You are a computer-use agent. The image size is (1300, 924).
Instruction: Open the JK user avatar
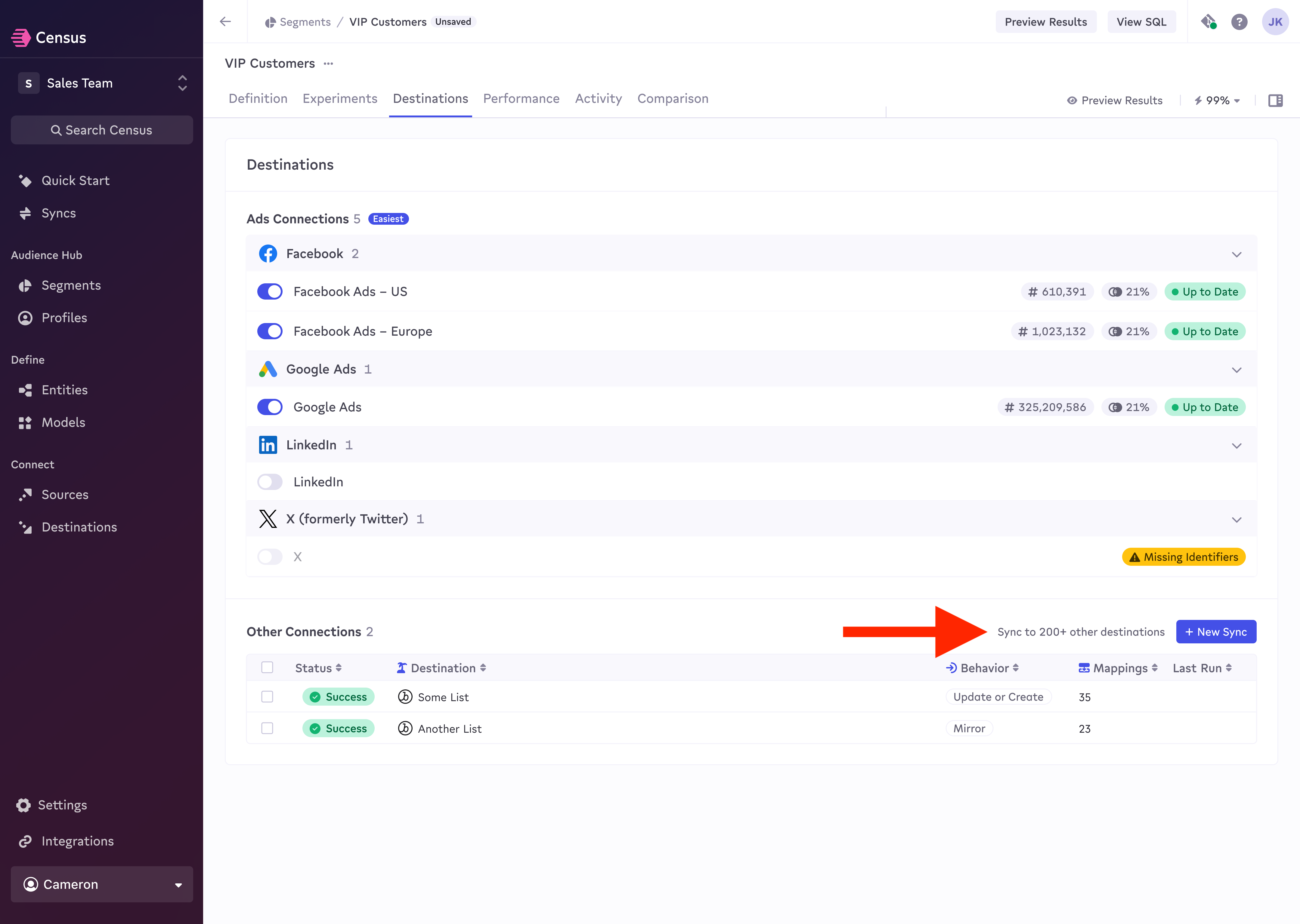pyautogui.click(x=1275, y=22)
